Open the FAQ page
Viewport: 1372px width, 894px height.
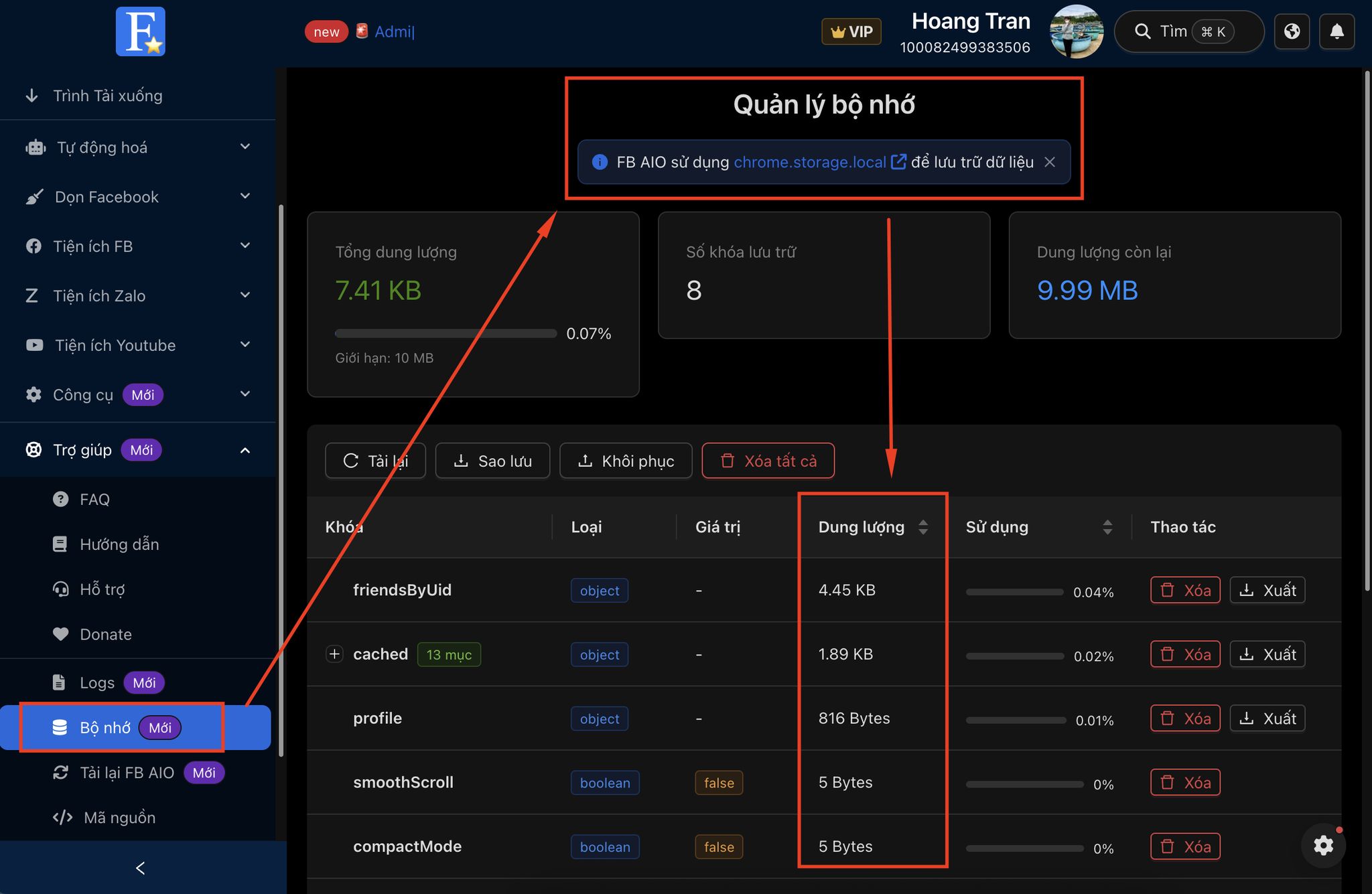point(137,500)
